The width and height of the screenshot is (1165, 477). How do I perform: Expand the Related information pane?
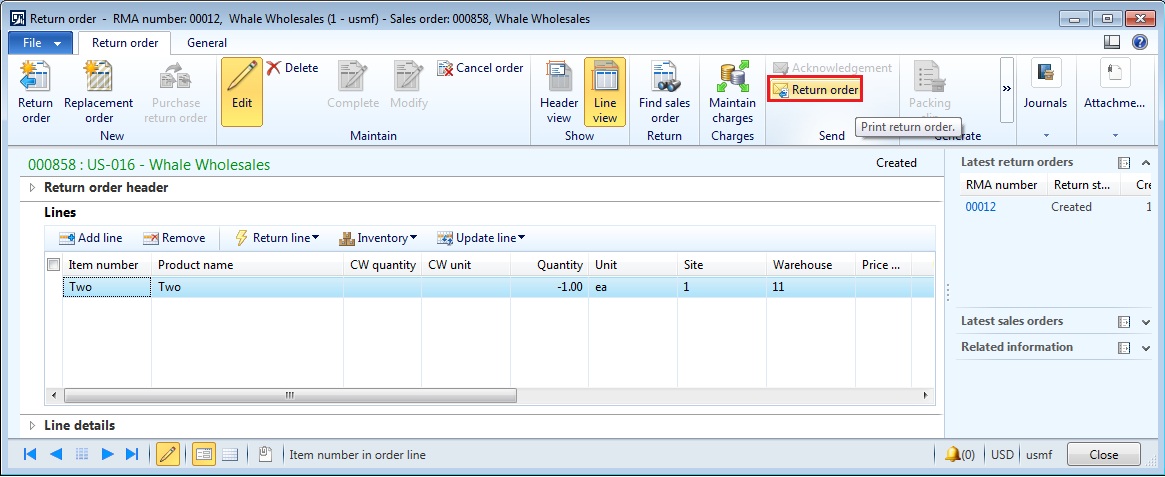(x=1146, y=348)
